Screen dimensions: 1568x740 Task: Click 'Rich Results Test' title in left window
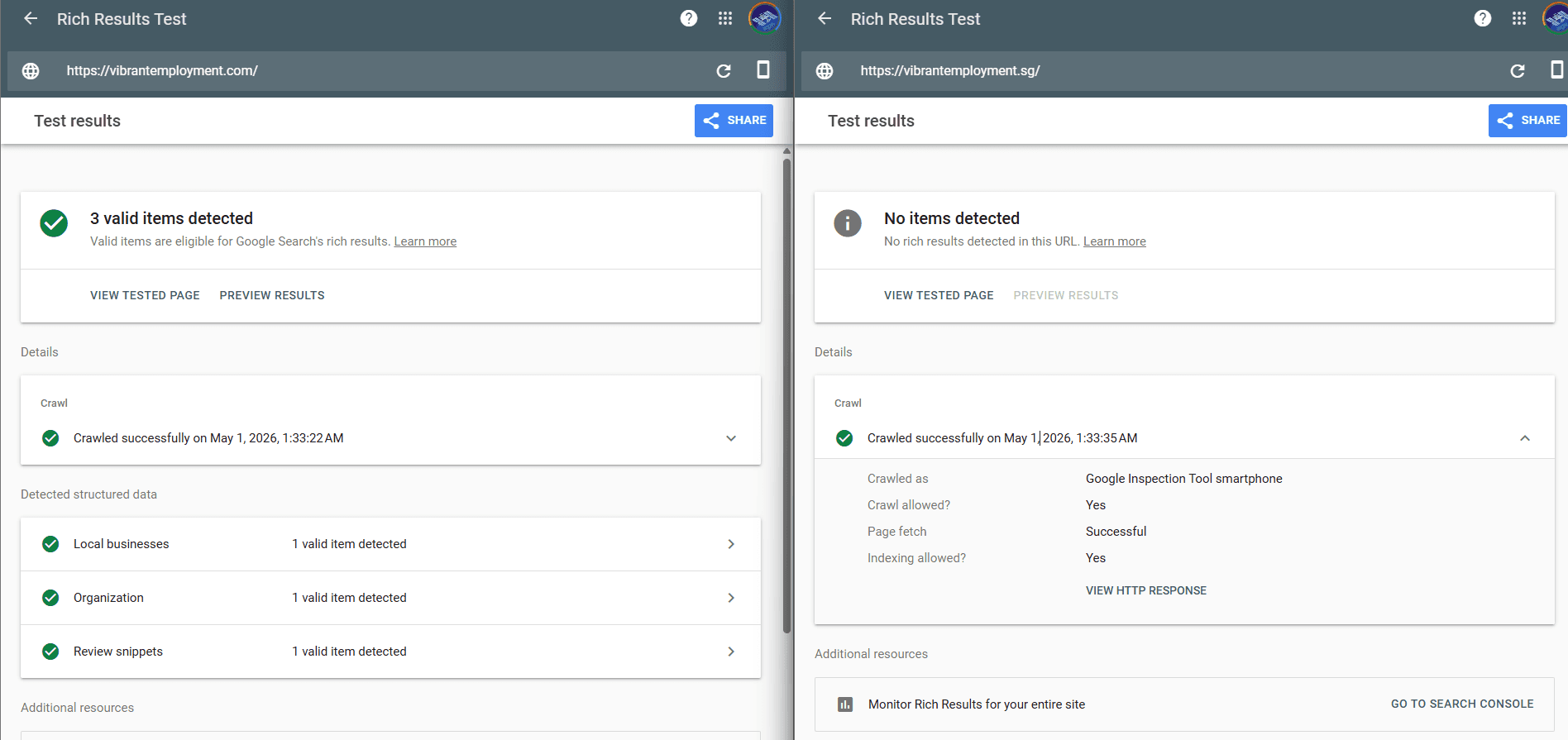(122, 19)
